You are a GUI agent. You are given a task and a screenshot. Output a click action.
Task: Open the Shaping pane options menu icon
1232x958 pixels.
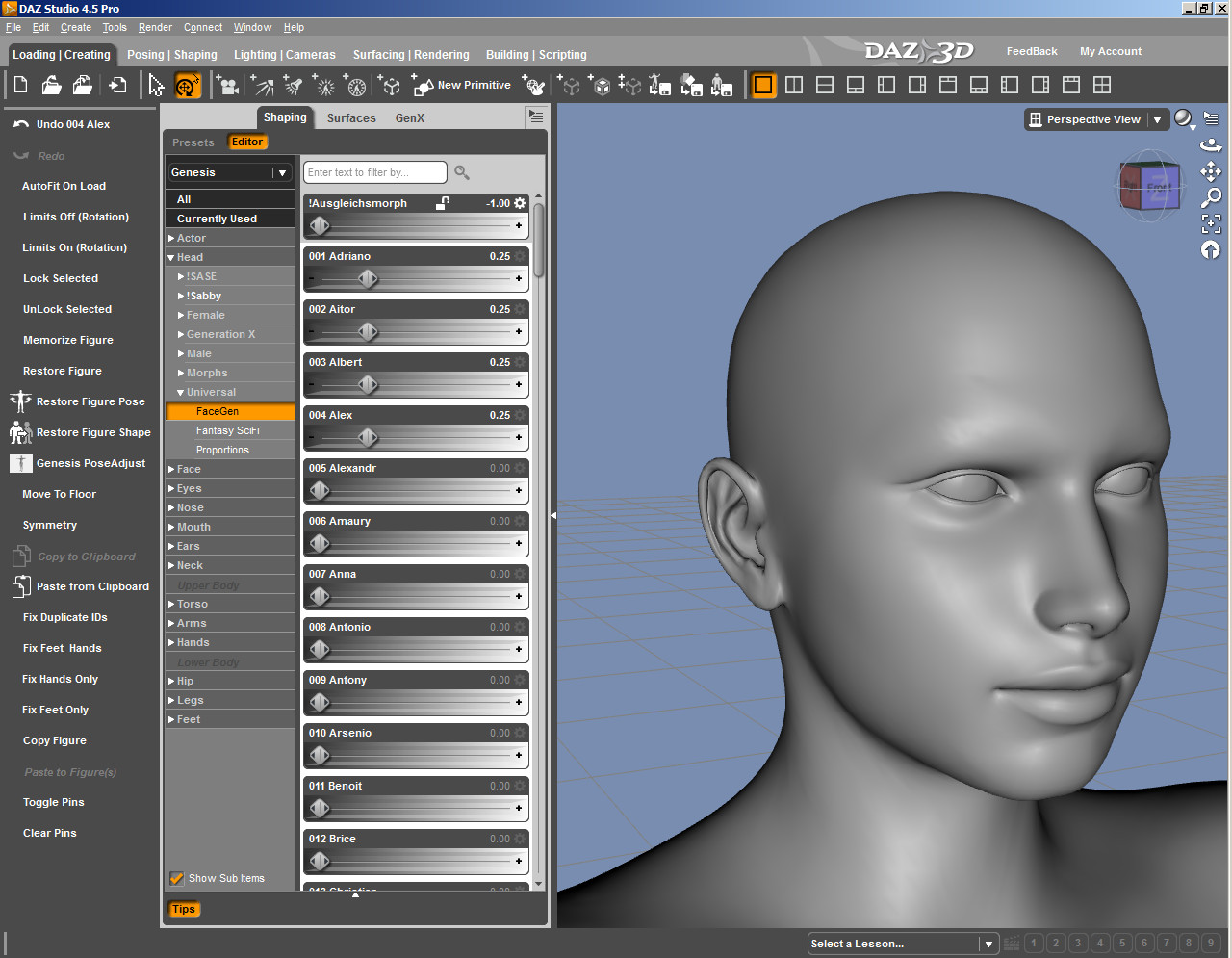536,117
